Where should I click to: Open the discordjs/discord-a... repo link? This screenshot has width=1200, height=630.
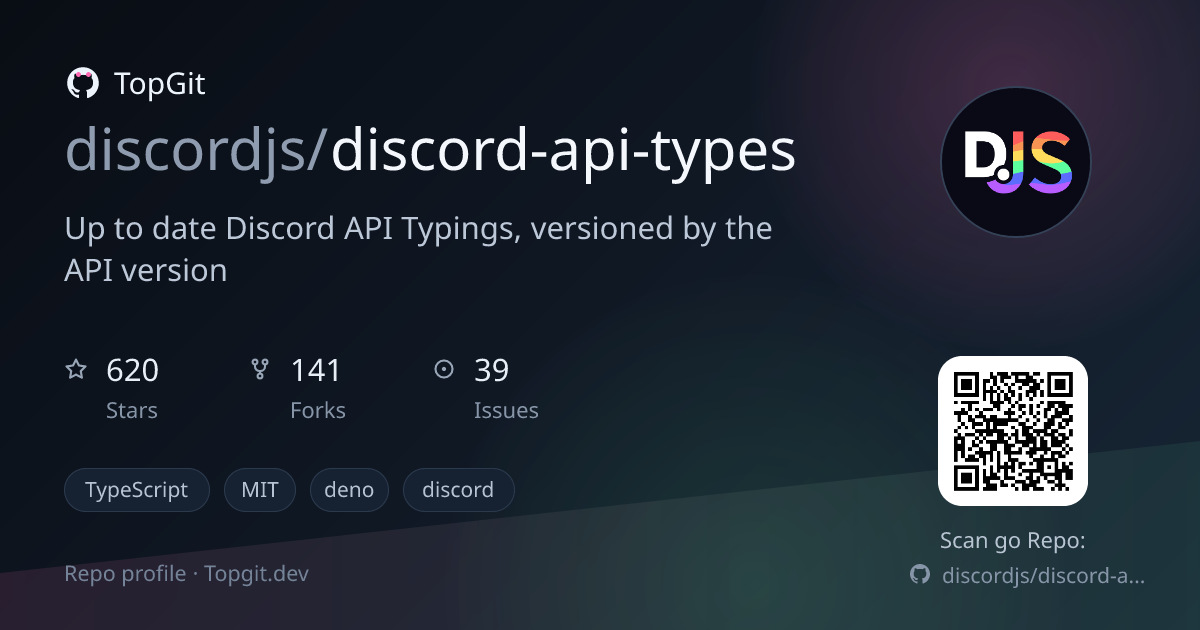pyautogui.click(x=1044, y=576)
